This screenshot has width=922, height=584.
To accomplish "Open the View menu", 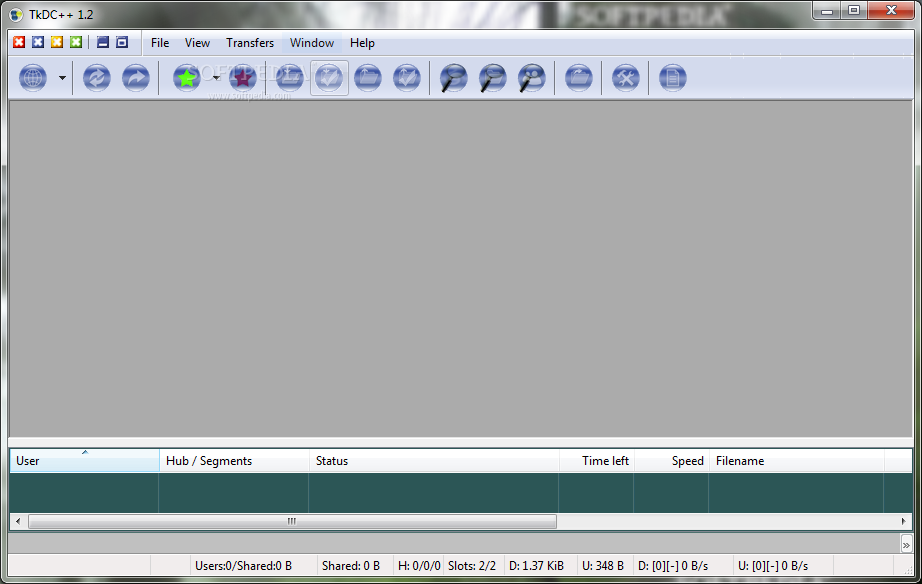I will [197, 43].
